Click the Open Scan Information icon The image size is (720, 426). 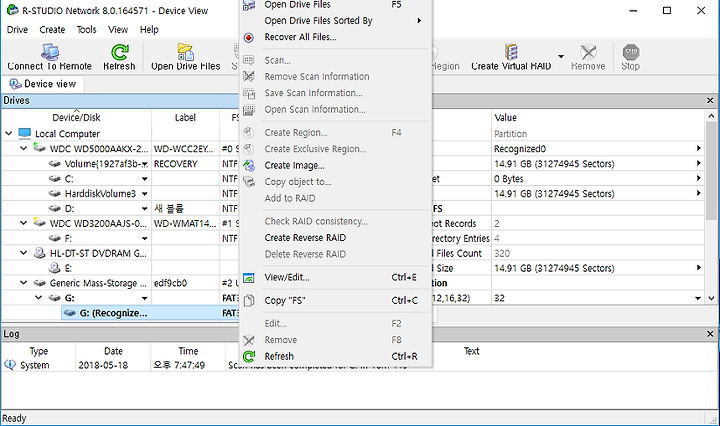coord(249,110)
